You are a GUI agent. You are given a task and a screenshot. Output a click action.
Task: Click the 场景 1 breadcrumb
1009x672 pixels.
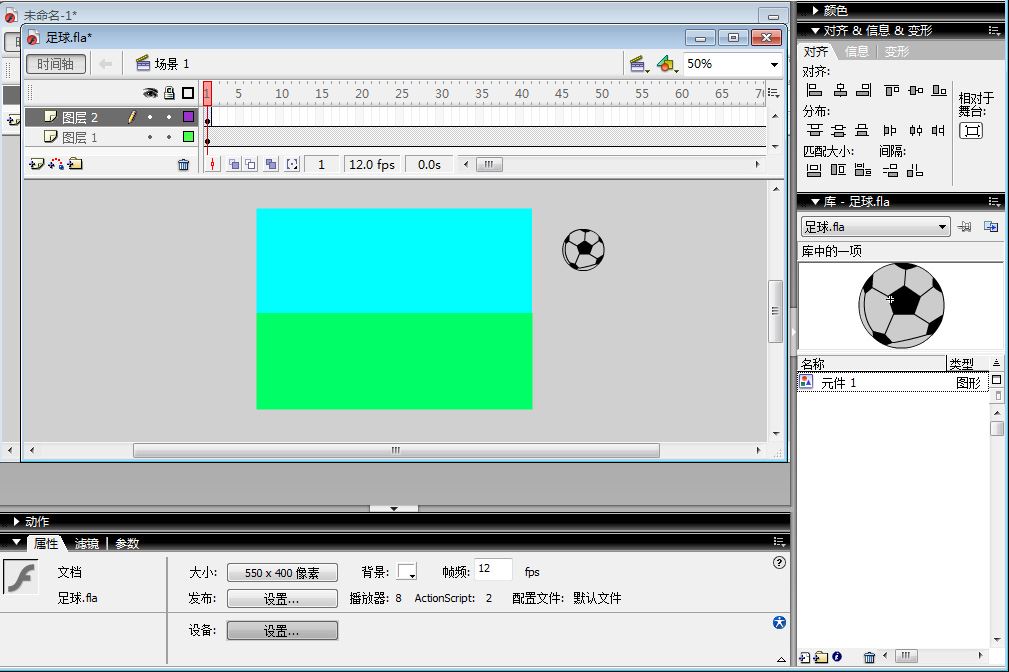tap(163, 64)
